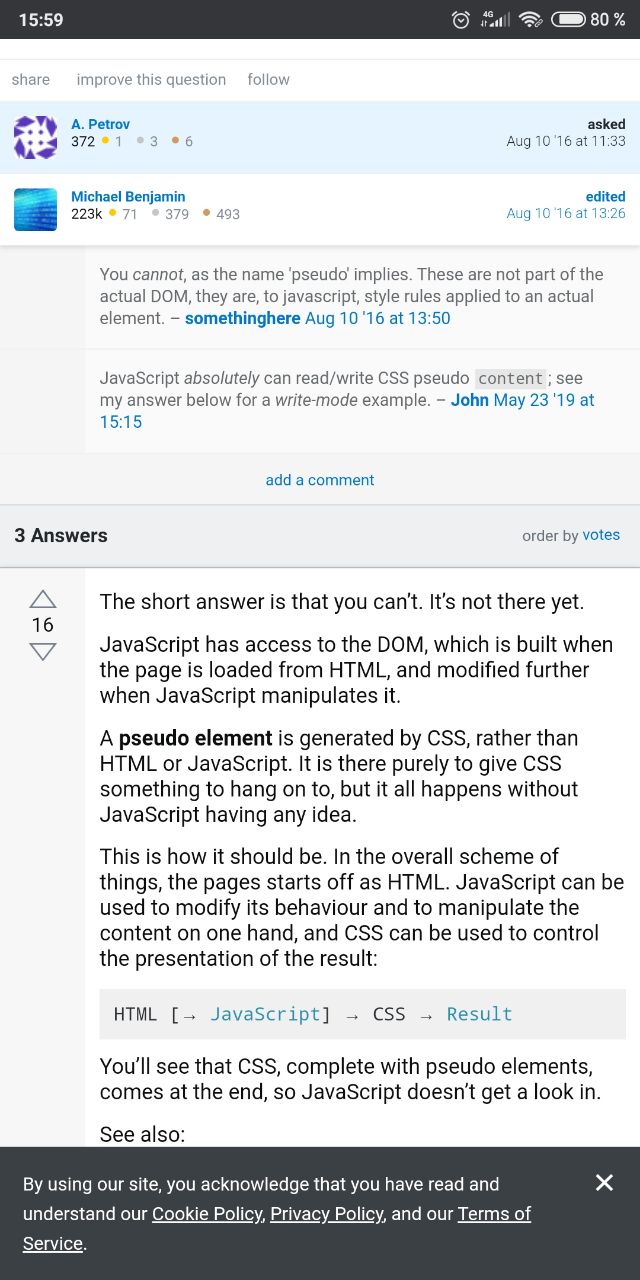Tap the battery indicator icon
Screen dimensions: 640x1280
point(568,19)
